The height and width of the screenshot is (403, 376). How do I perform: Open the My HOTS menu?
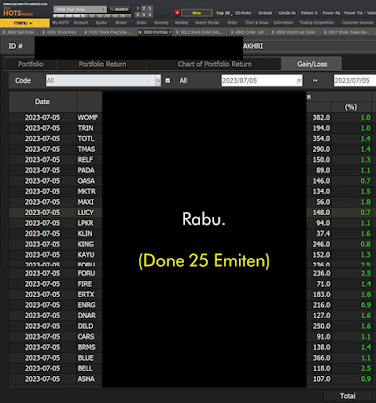60,23
